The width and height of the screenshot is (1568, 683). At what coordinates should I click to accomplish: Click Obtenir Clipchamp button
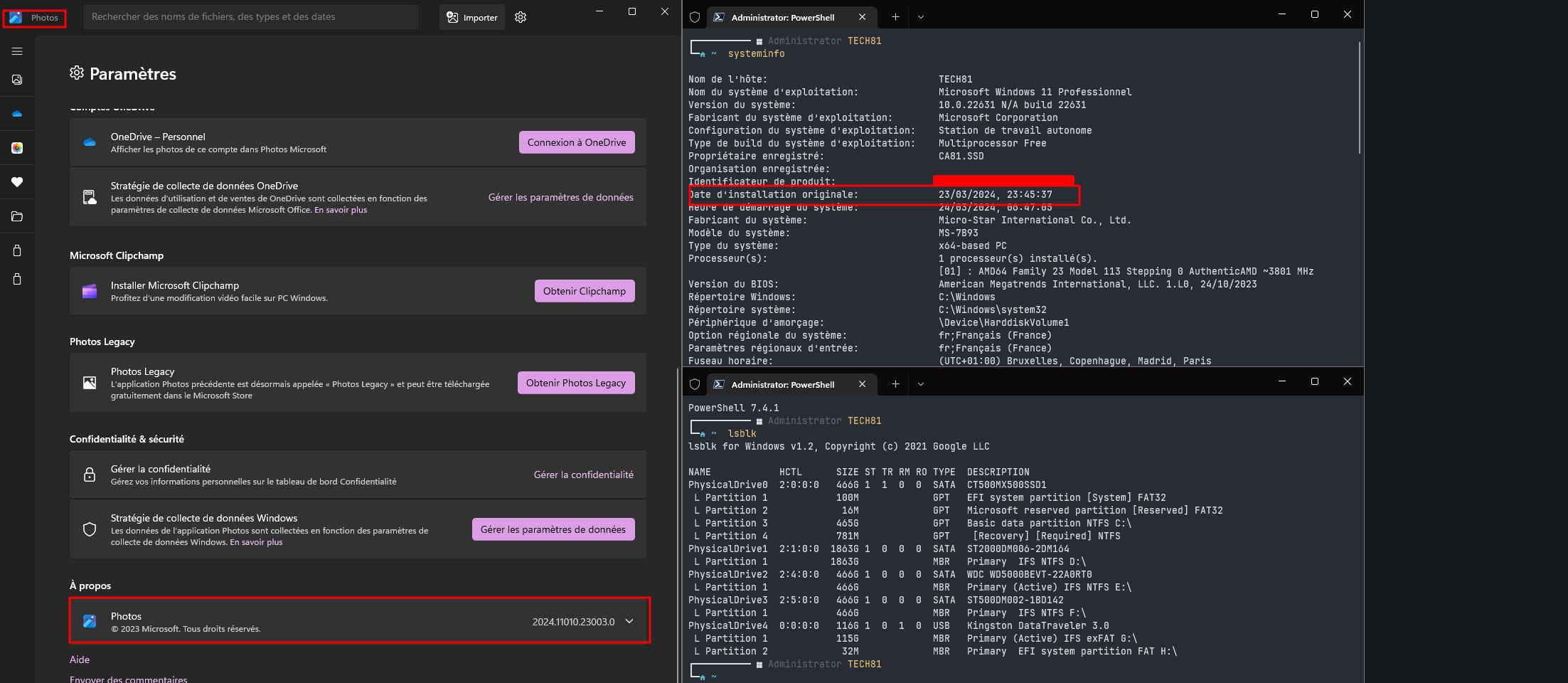pos(585,291)
